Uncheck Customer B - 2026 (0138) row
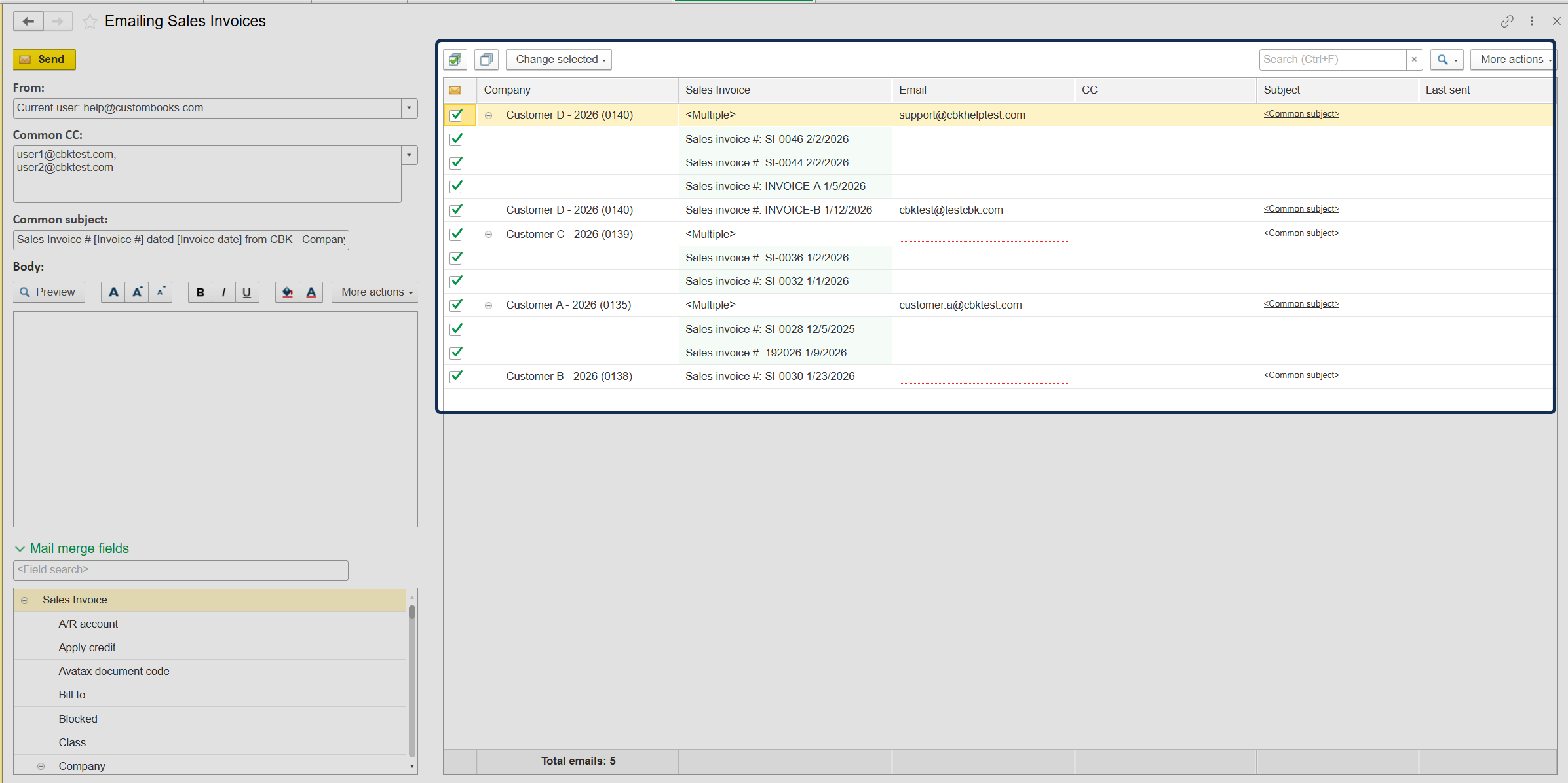Image resolution: width=1568 pixels, height=783 pixels. tap(457, 376)
